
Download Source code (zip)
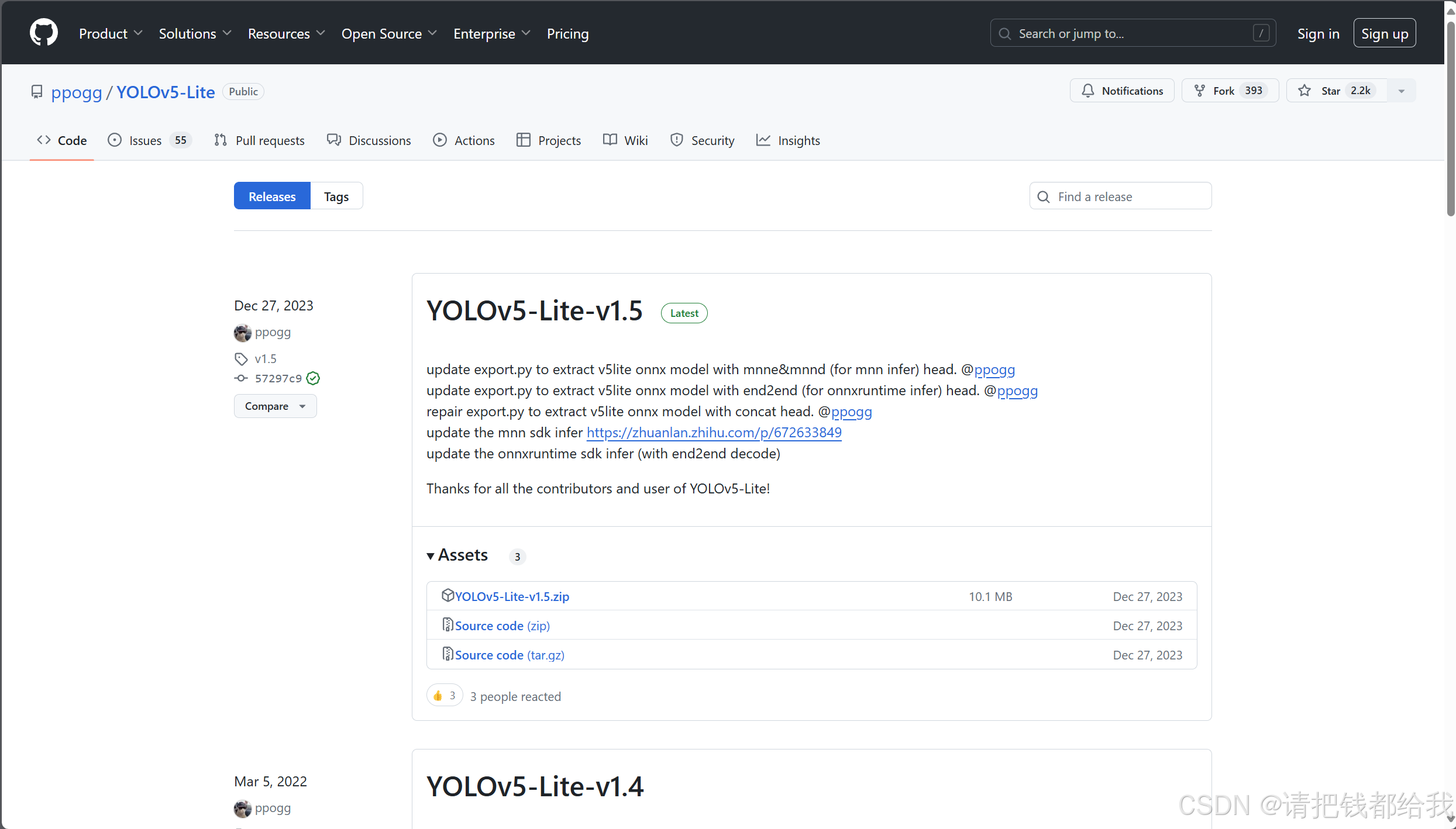[502, 626]
